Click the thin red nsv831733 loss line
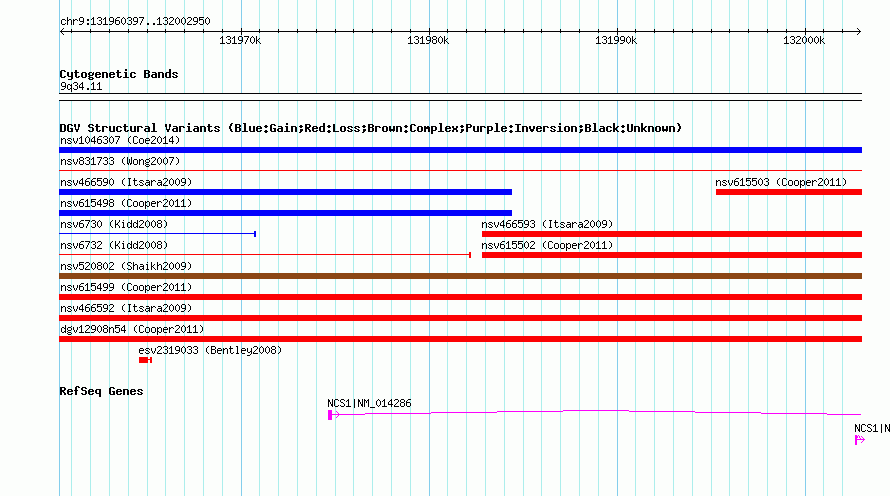 [x=460, y=170]
